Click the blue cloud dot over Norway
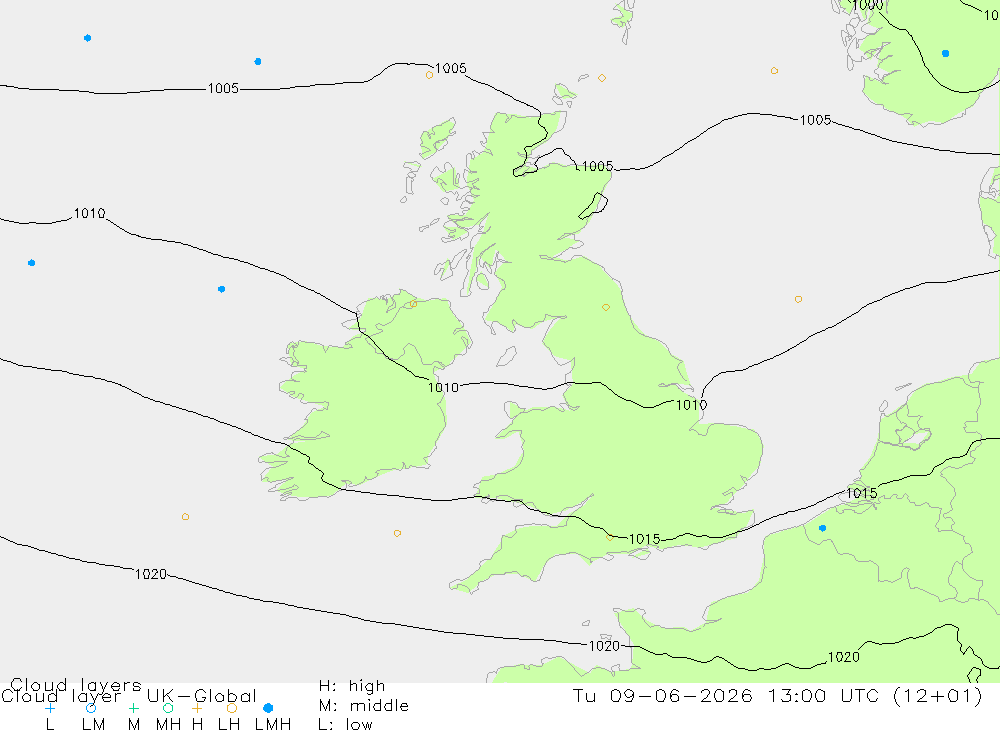Screen dimensions: 1000x733 (945, 54)
